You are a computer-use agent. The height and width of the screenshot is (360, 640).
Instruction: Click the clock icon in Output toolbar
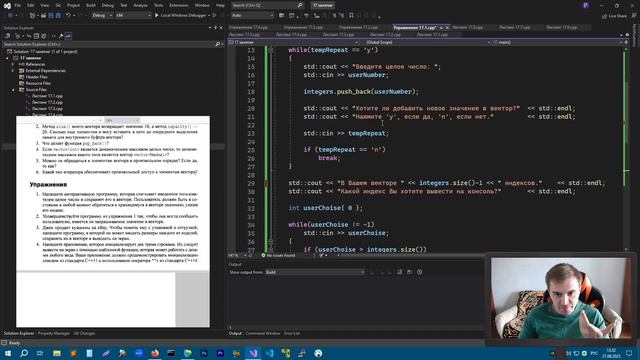[x=419, y=272]
